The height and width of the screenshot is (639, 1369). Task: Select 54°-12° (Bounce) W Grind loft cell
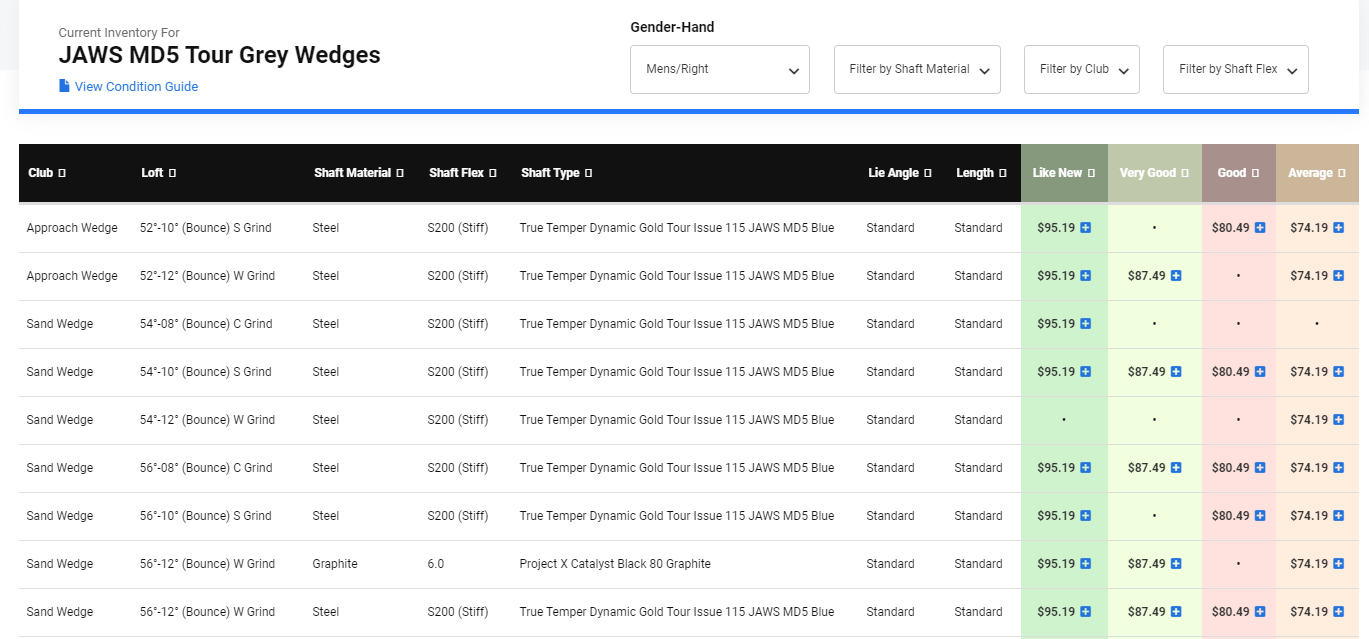pyautogui.click(x=207, y=420)
